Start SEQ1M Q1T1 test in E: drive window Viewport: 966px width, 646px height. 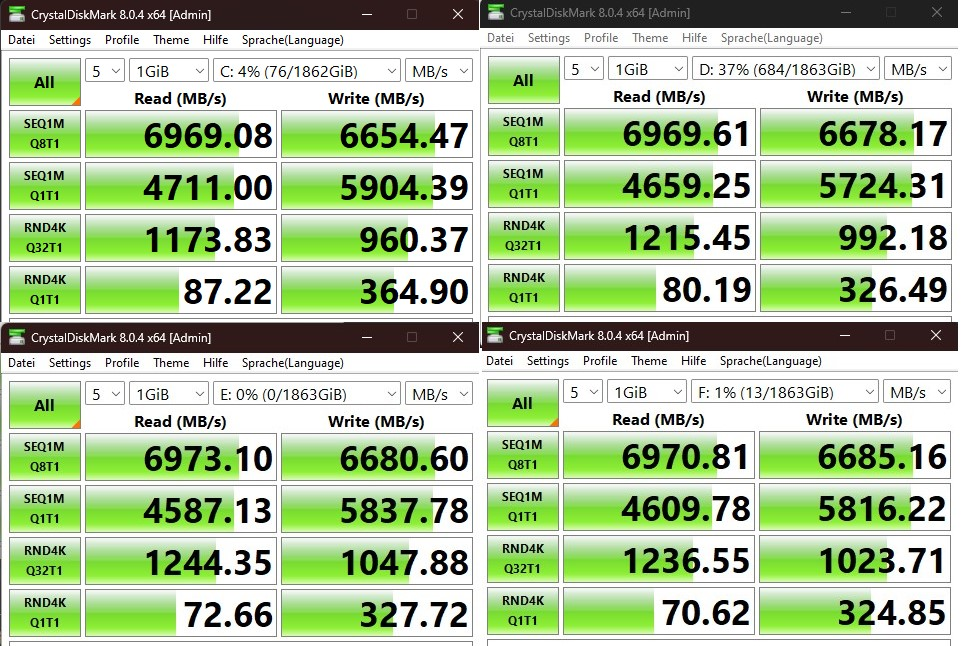tap(45, 509)
